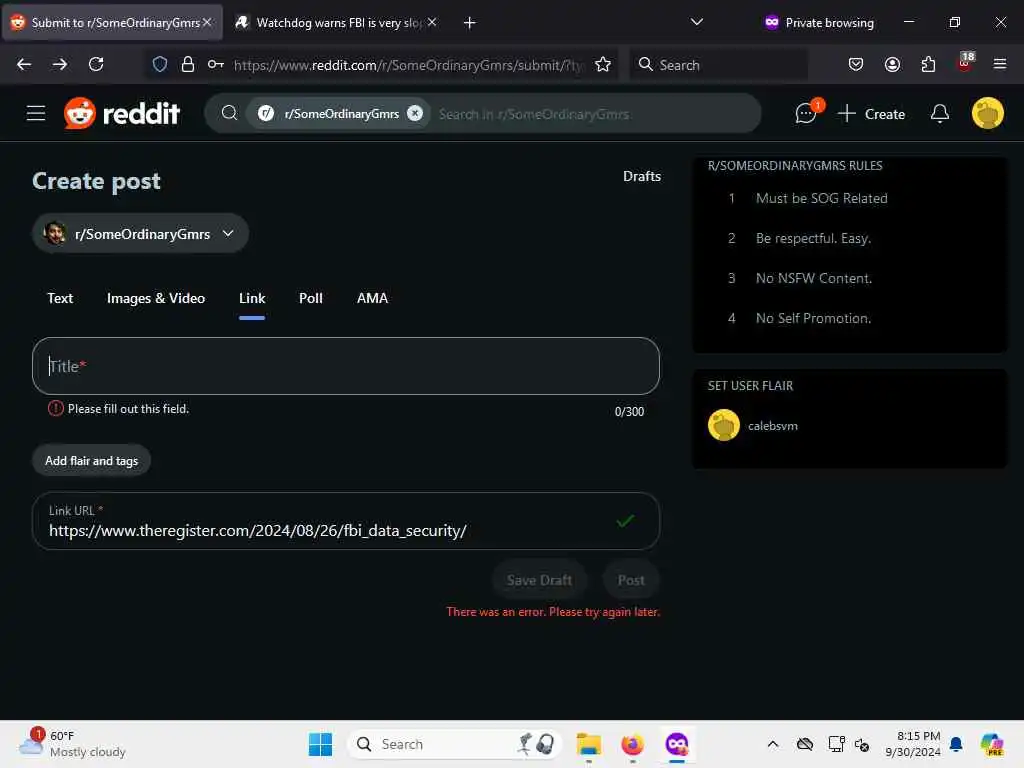
Task: Select the Poll post tab
Action: click(x=311, y=298)
